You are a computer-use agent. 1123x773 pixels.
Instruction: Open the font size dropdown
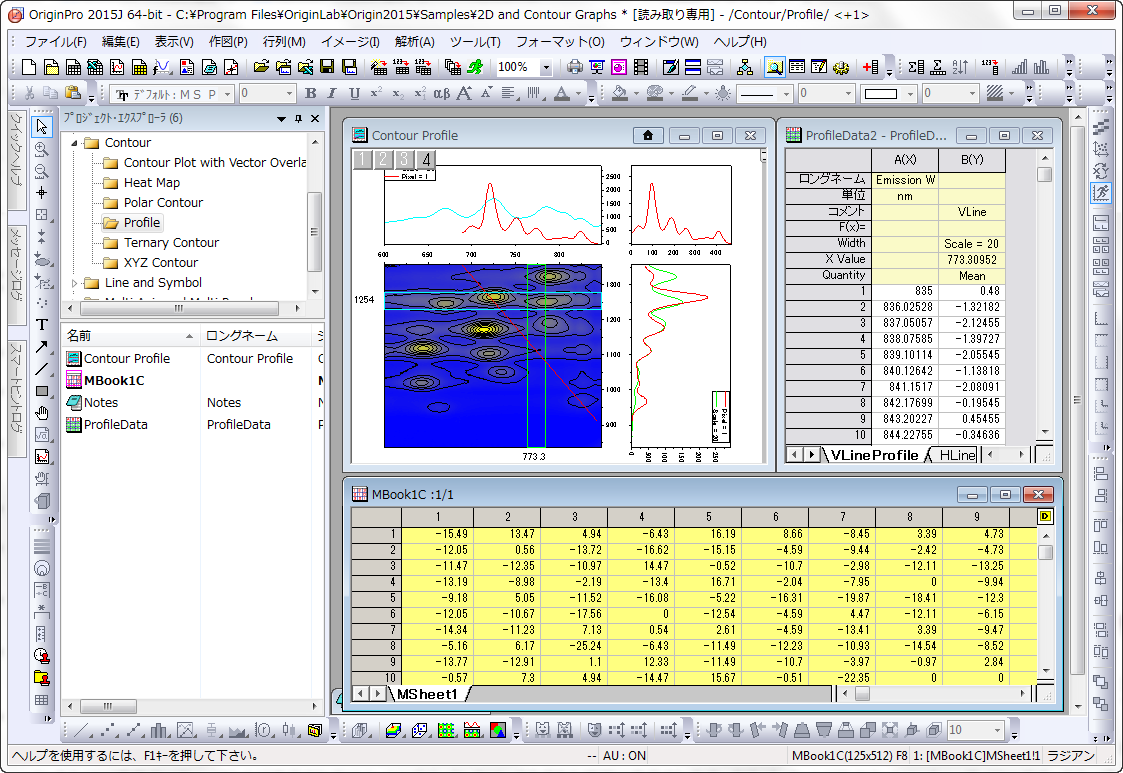[x=289, y=94]
